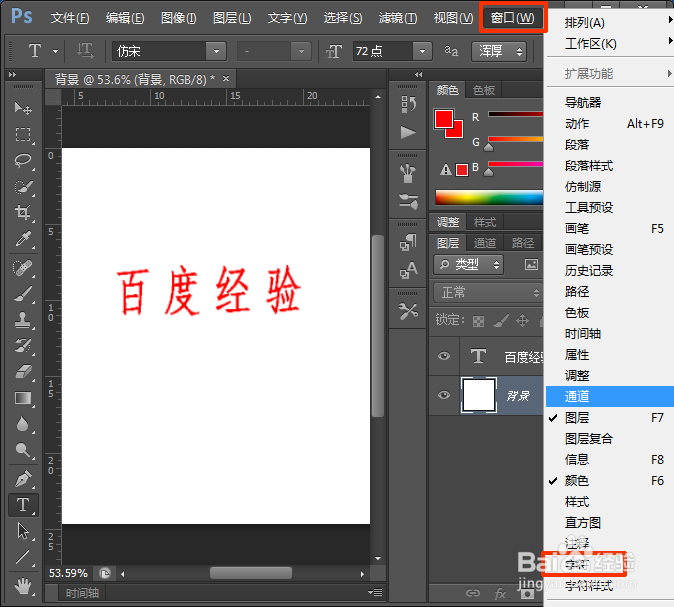This screenshot has height=607, width=674.
Task: Hide the 百度经验 text layer
Action: (x=444, y=356)
